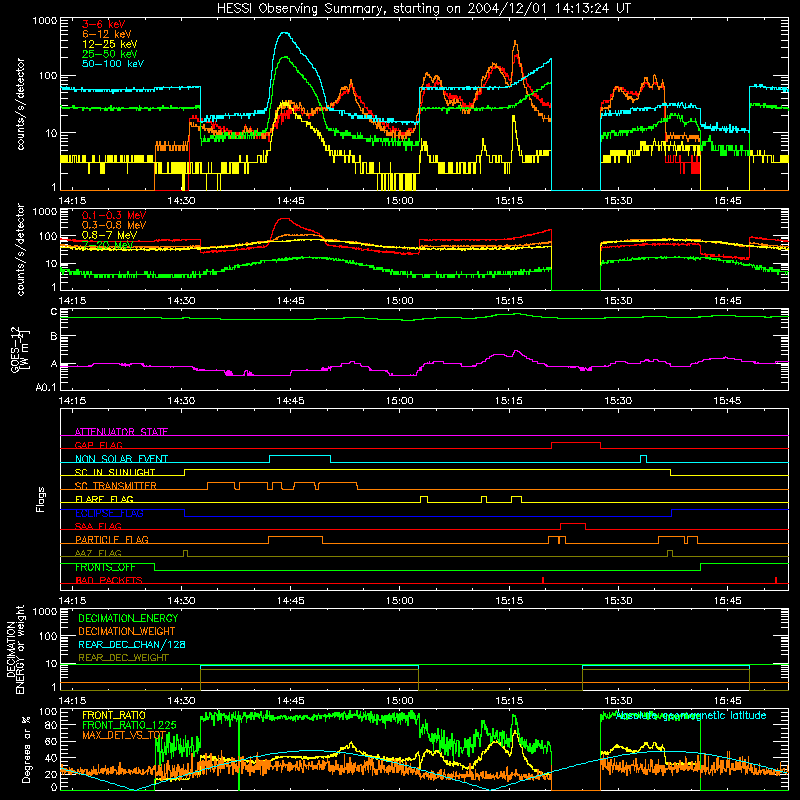Click the C level on GOES axis
Screen dimensions: 800x800
[54, 312]
